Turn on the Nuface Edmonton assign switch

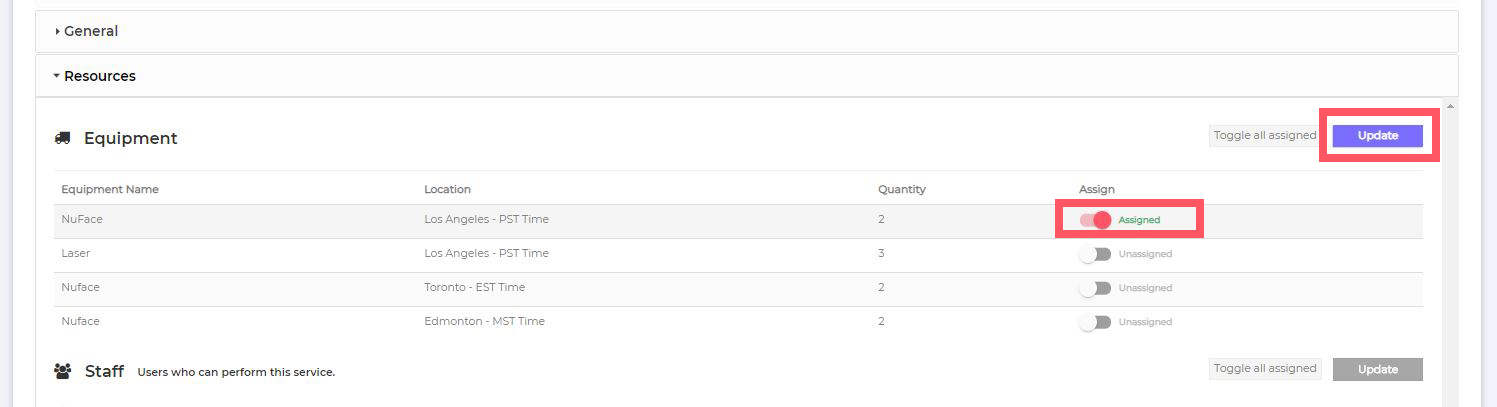1096,322
